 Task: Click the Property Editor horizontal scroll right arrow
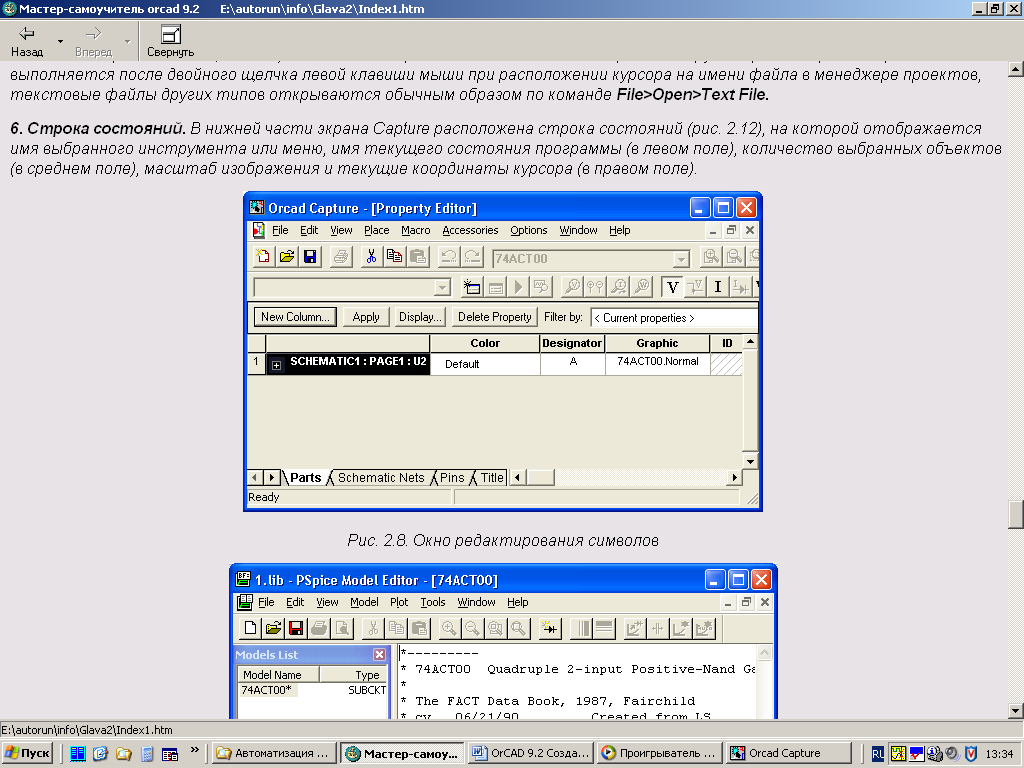coord(735,477)
